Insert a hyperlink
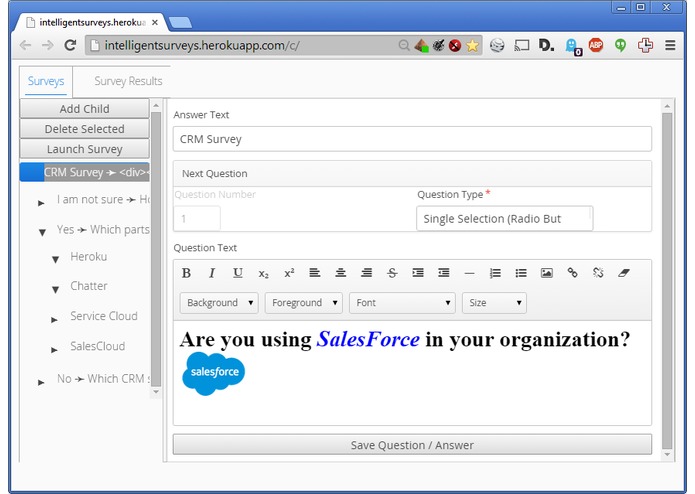This screenshot has height=494, width=695. [x=572, y=273]
